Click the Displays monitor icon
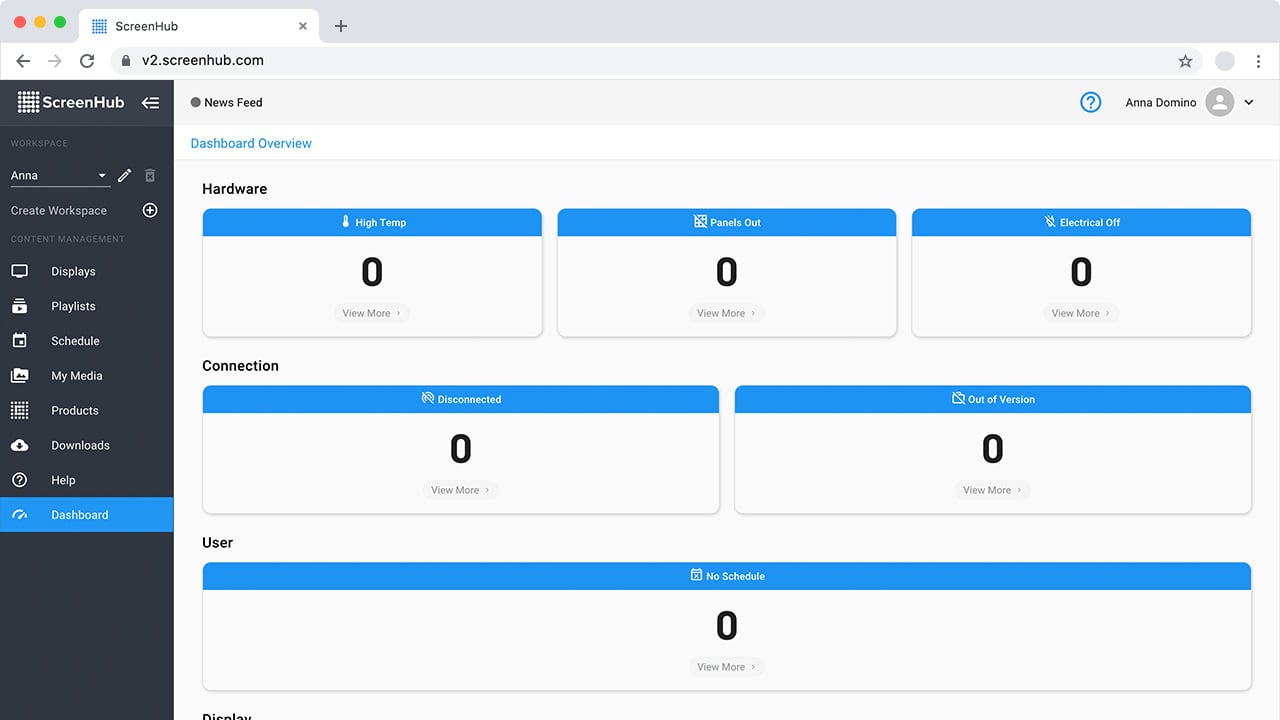This screenshot has width=1280, height=720. 19,271
